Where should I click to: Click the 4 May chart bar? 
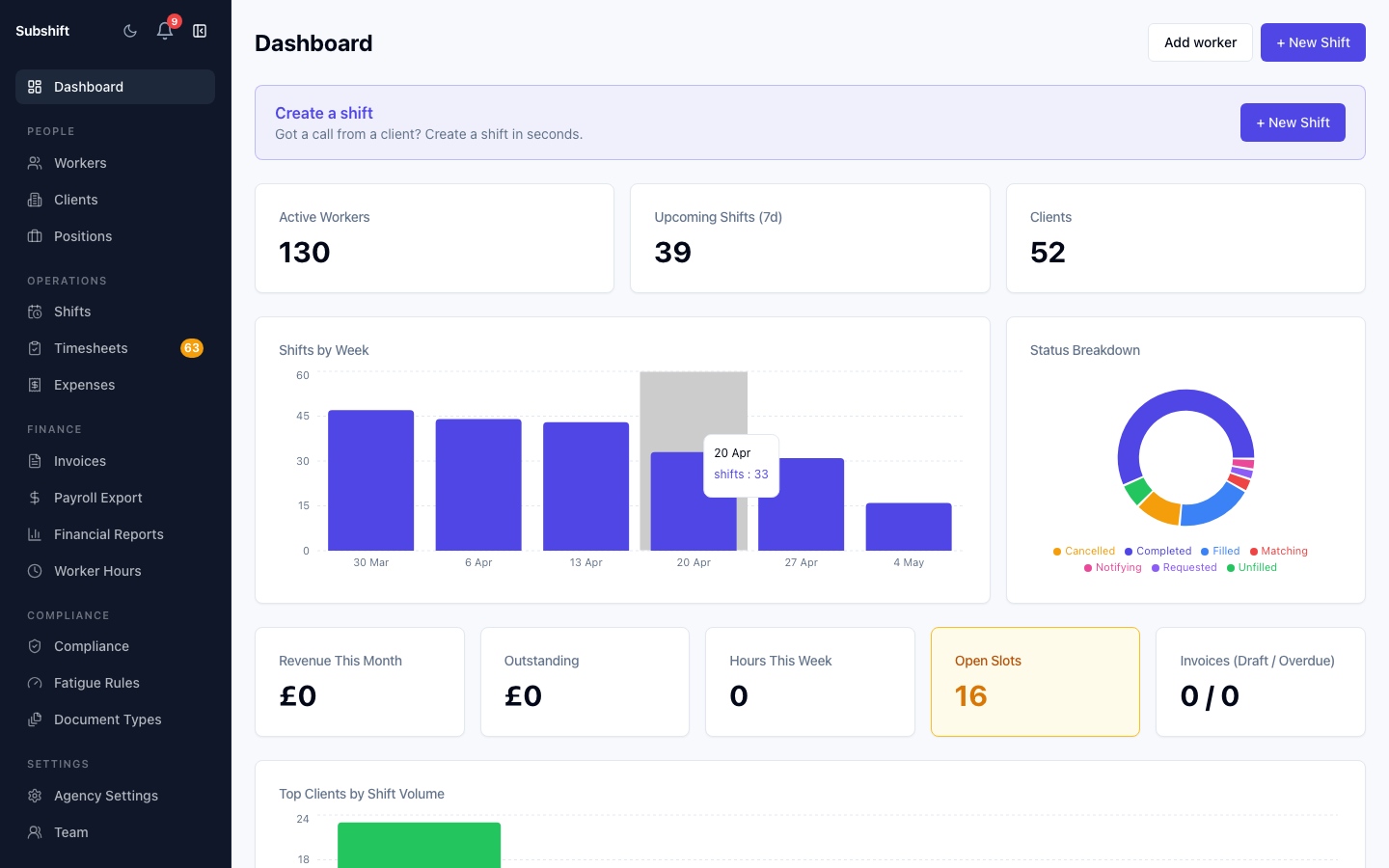click(x=909, y=527)
